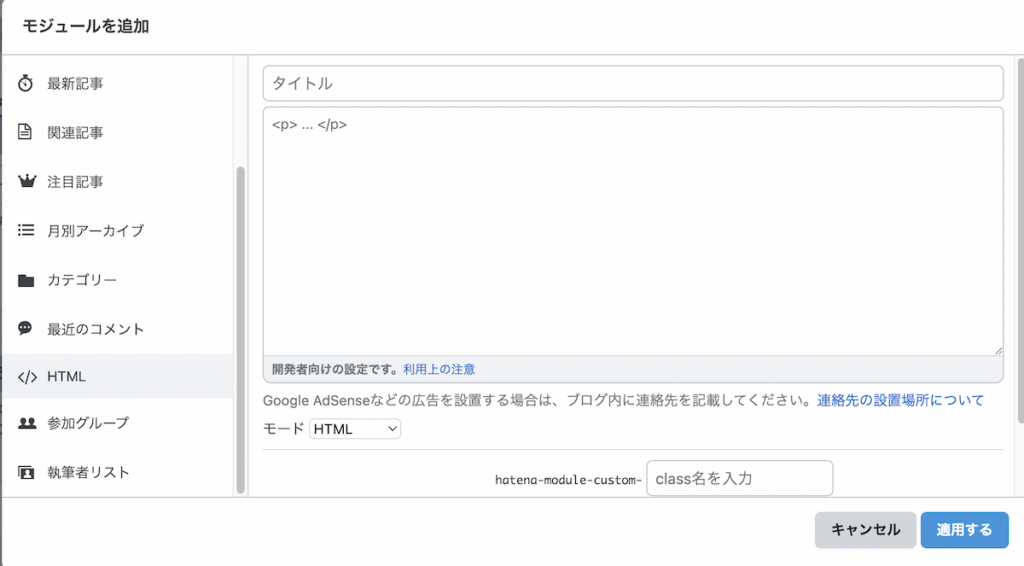
Task: Select the 執筆者リスト module
Action: [x=118, y=472]
